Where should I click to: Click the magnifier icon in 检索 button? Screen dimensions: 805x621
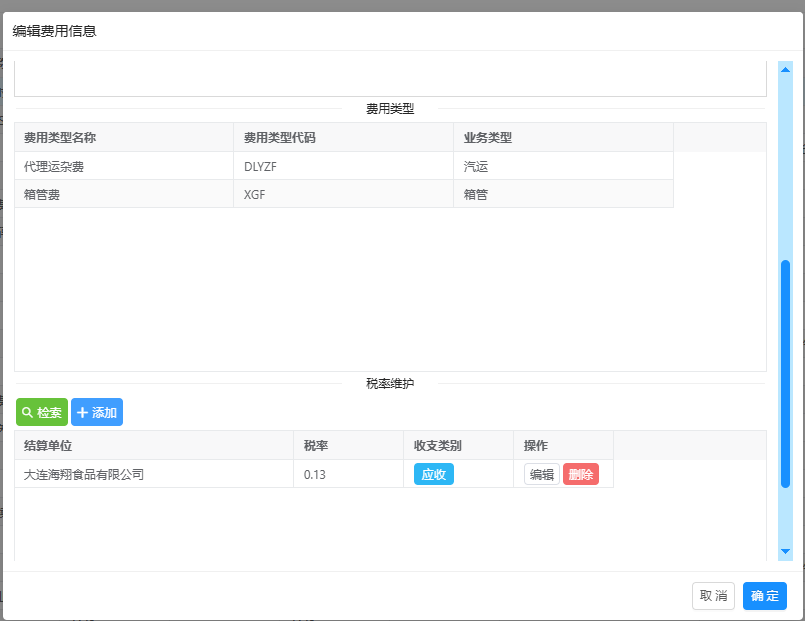tap(27, 412)
